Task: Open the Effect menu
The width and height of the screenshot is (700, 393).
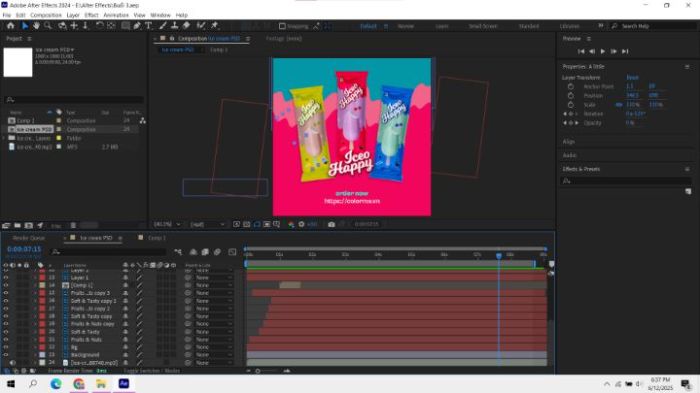Action: coord(92,15)
